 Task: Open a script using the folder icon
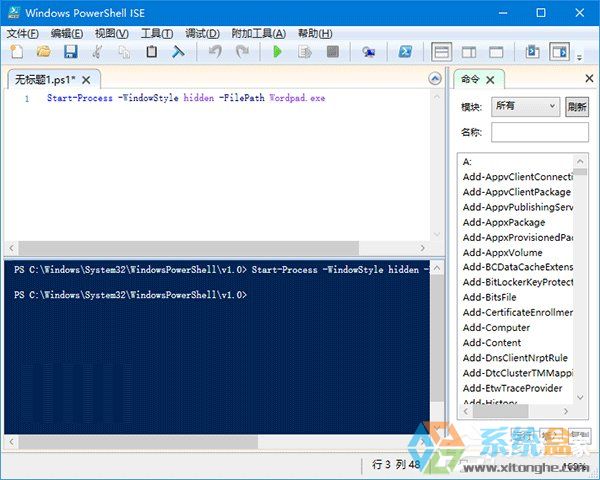coord(44,51)
